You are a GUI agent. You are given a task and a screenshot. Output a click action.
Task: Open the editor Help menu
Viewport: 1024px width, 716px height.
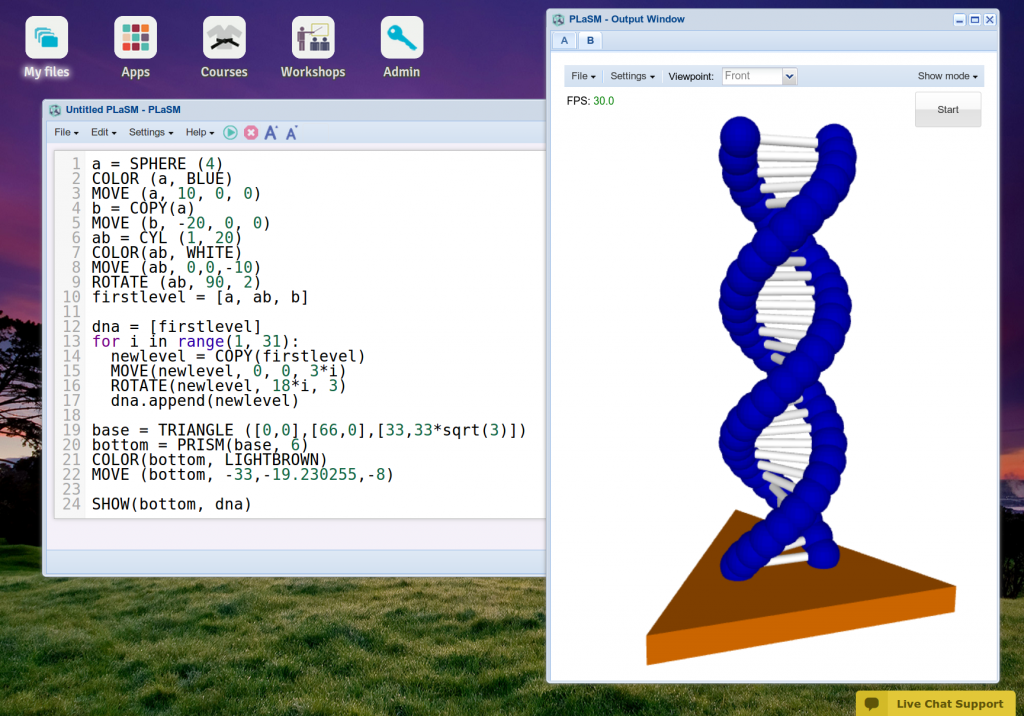coord(200,133)
